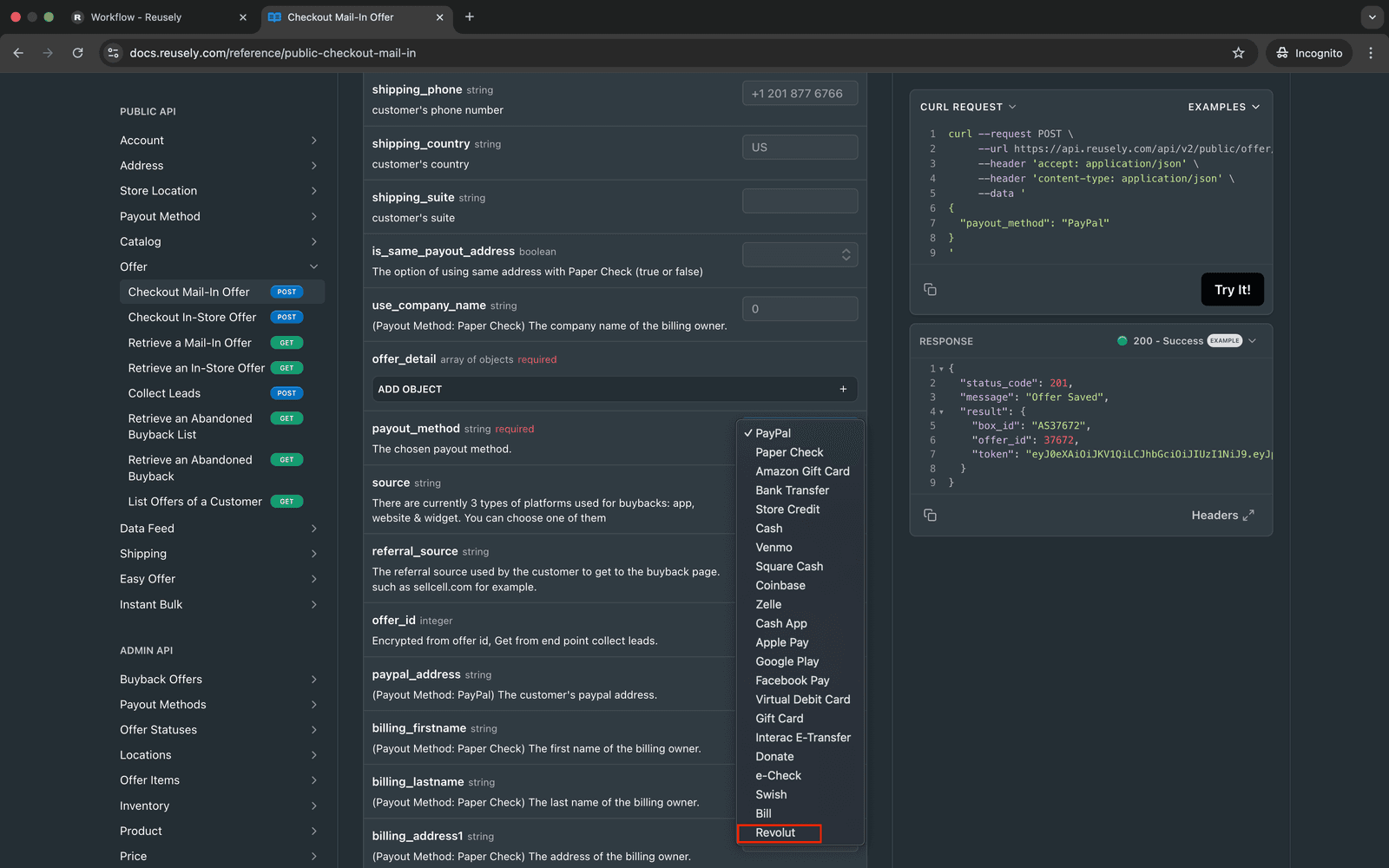Open the EXAMPLES dropdown
The width and height of the screenshot is (1389, 868).
pyautogui.click(x=1223, y=107)
